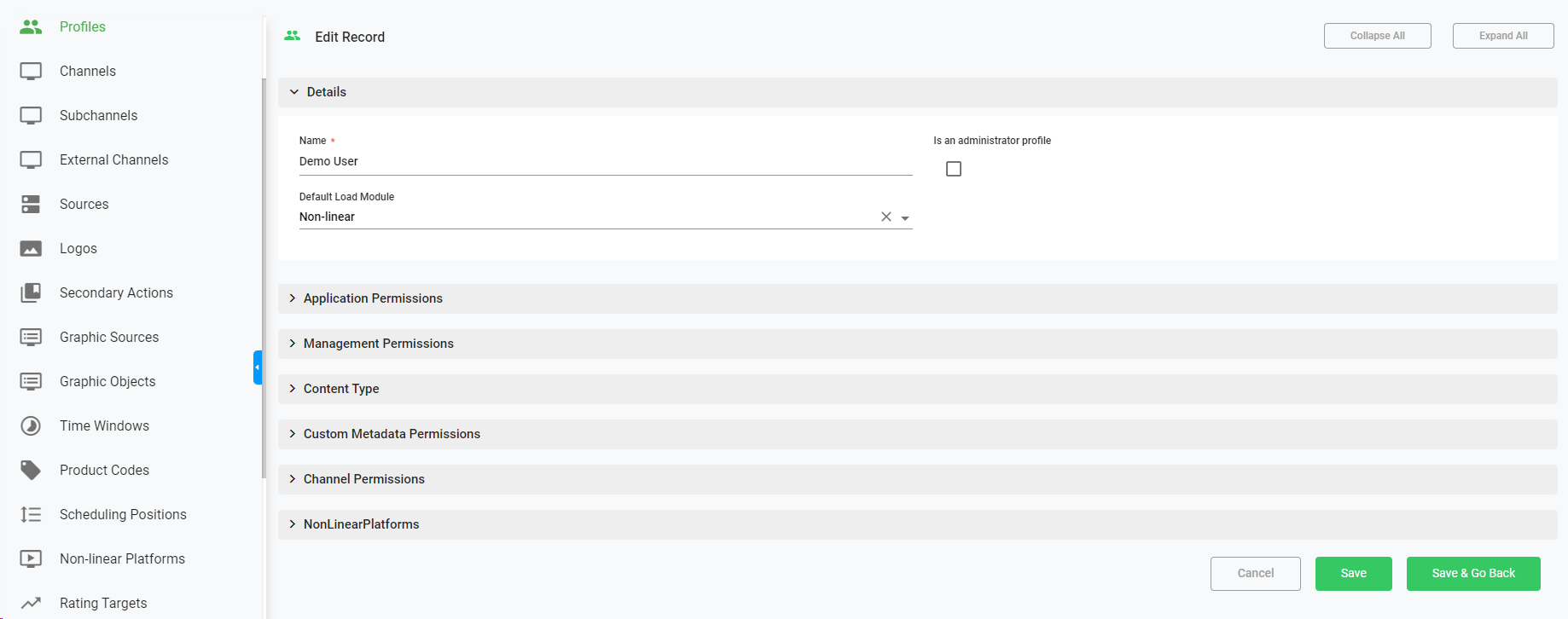Click the Time Windows clock icon

(31, 426)
